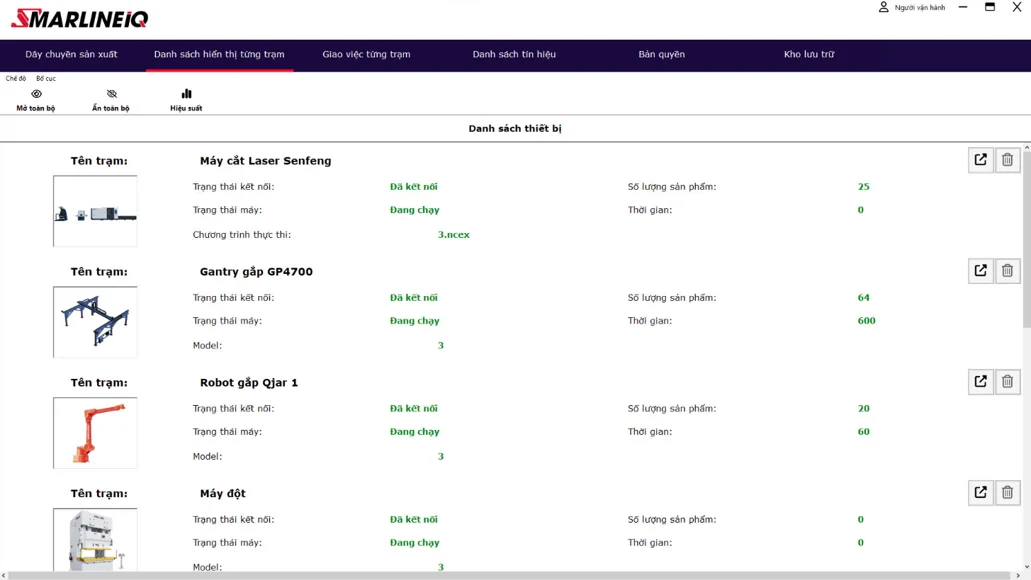Image resolution: width=1031 pixels, height=580 pixels.
Task: Click the Danh sách thiết bị heading
Action: [x=515, y=129]
